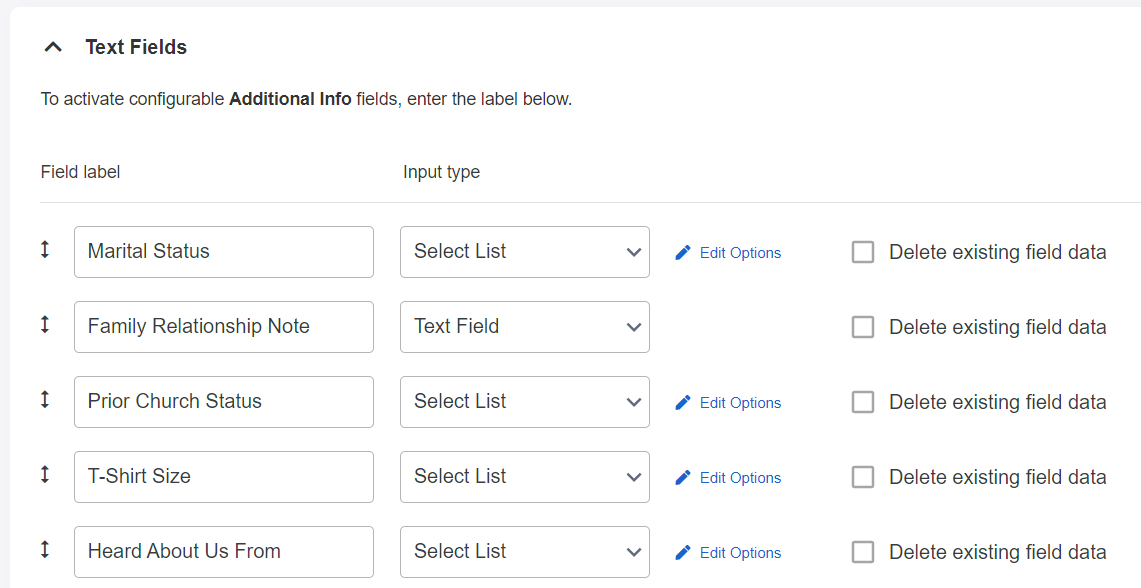Click the drag handle for Heard About Us From
This screenshot has width=1141, height=588.
tap(45, 550)
